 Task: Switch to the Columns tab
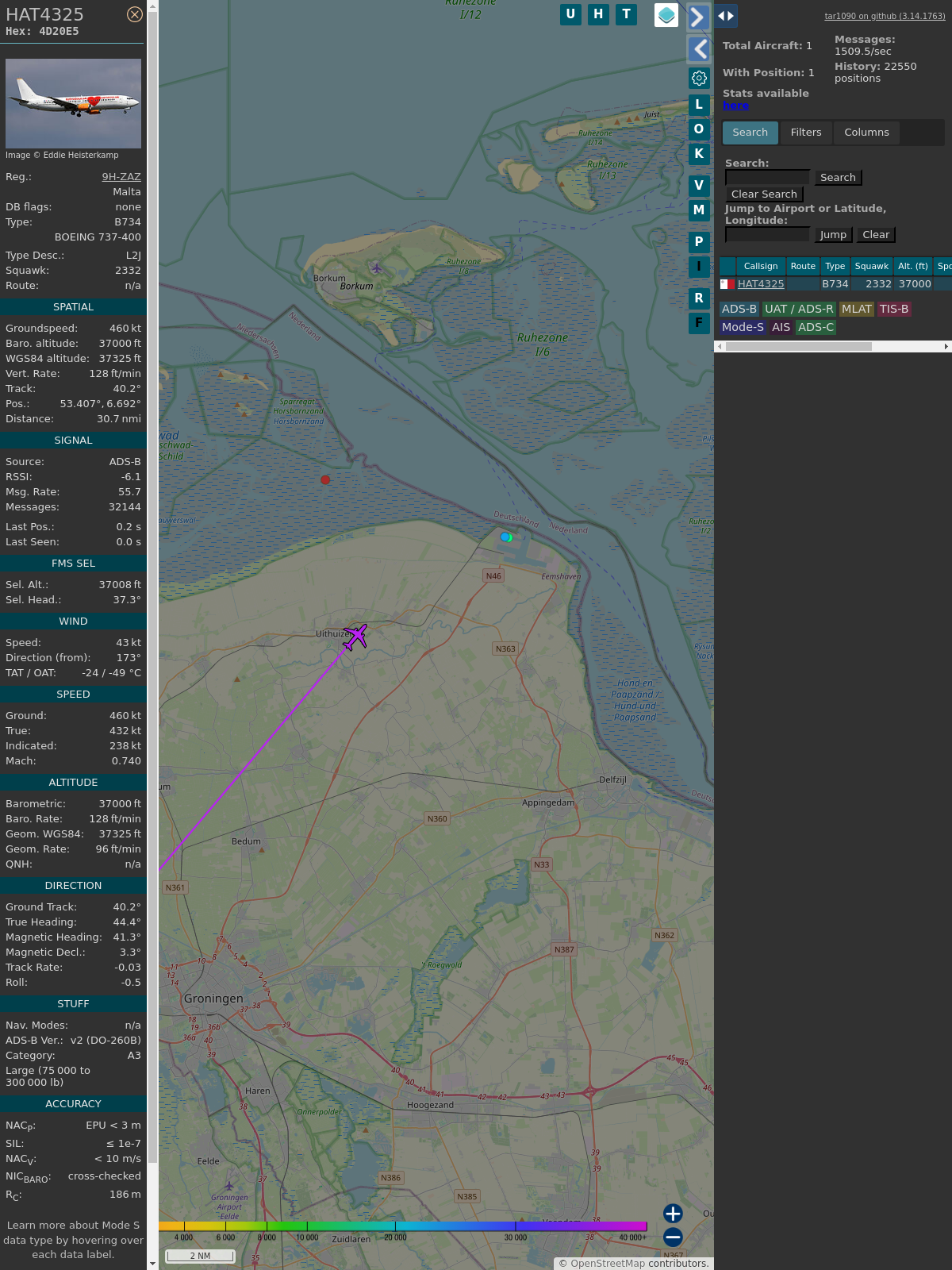pos(866,133)
